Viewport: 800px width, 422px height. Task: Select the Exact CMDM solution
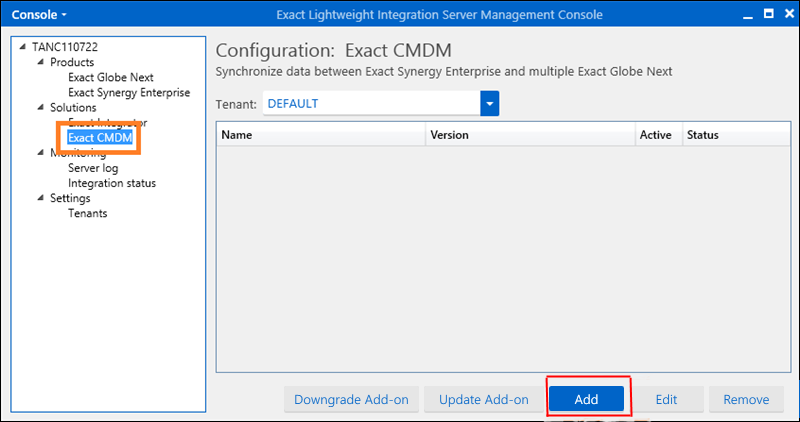[100, 137]
